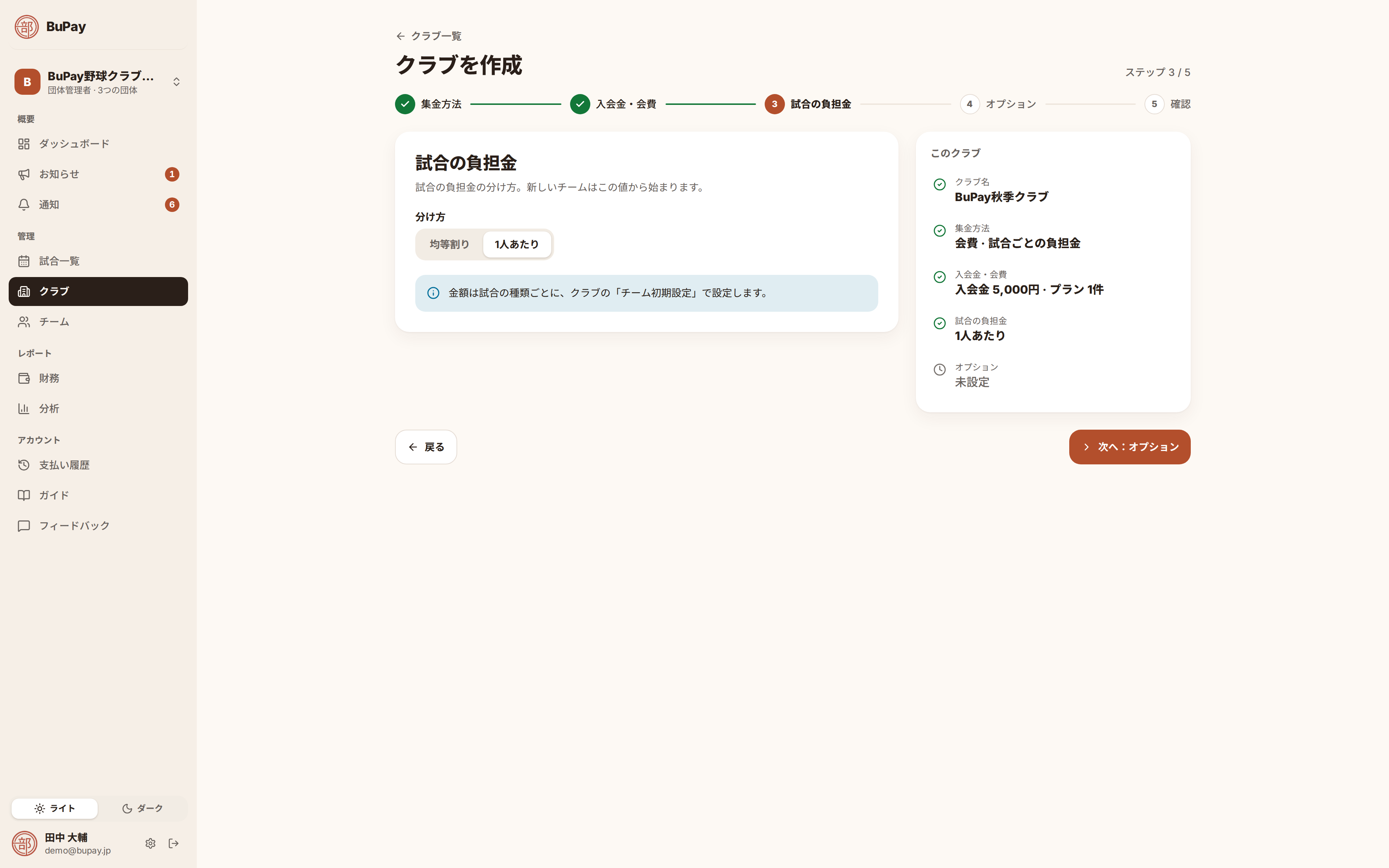
Task: Click the フィードバック speech bubble icon
Action: pyautogui.click(x=24, y=526)
